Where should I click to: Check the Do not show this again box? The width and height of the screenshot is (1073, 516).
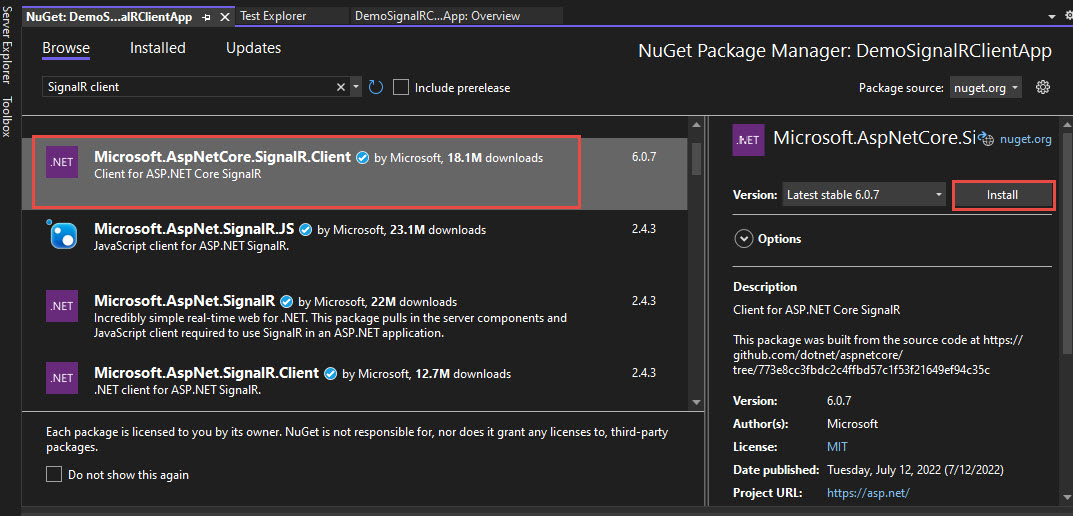coord(54,474)
